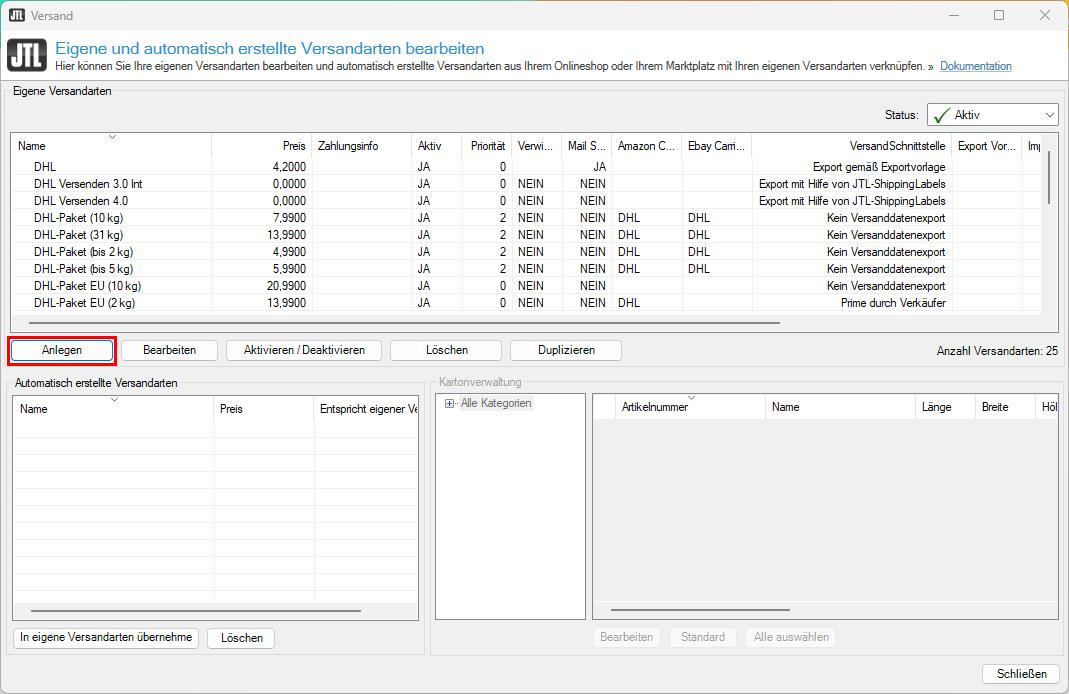Select the DHL Versenden 4.0 row

(526, 201)
